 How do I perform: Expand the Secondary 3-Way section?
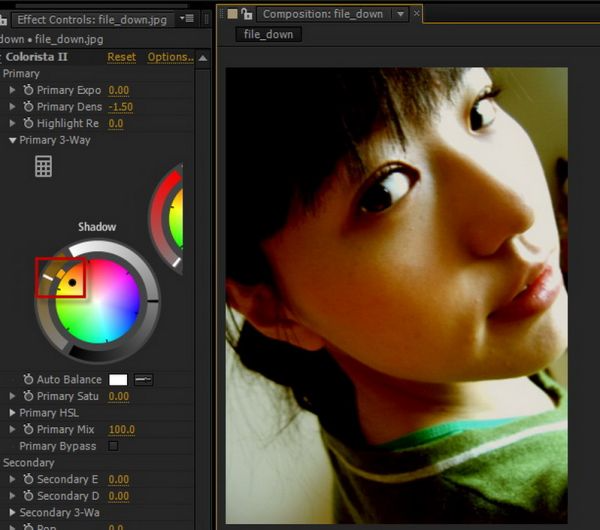(x=12, y=513)
